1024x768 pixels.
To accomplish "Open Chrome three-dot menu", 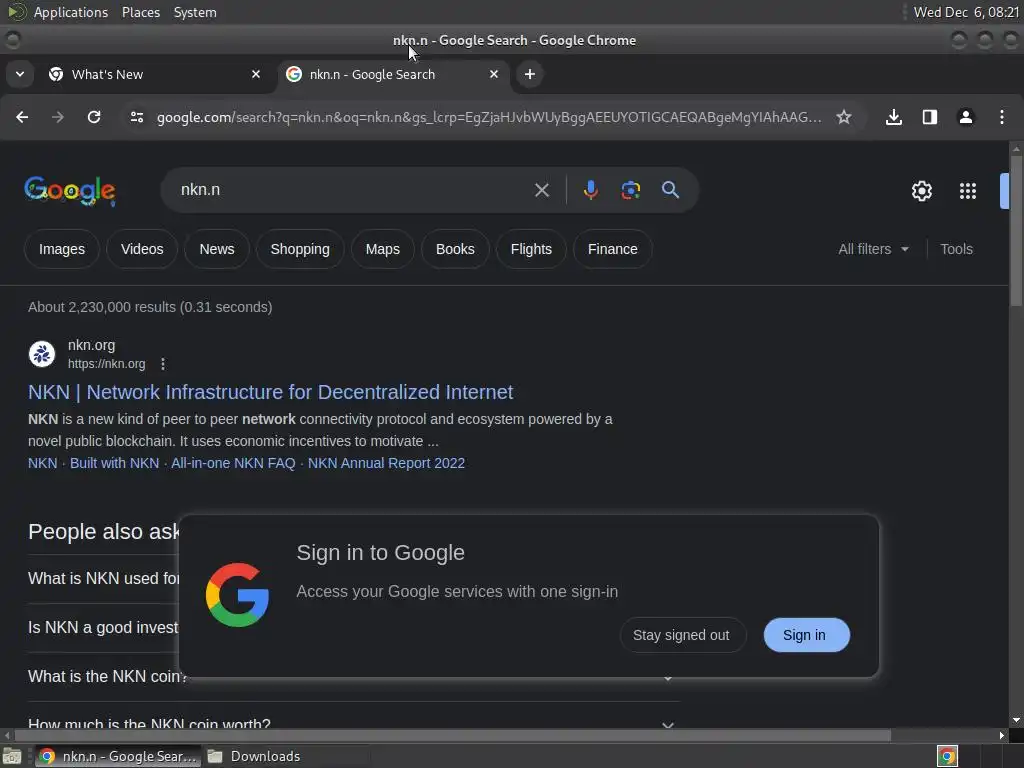I will 1002,117.
